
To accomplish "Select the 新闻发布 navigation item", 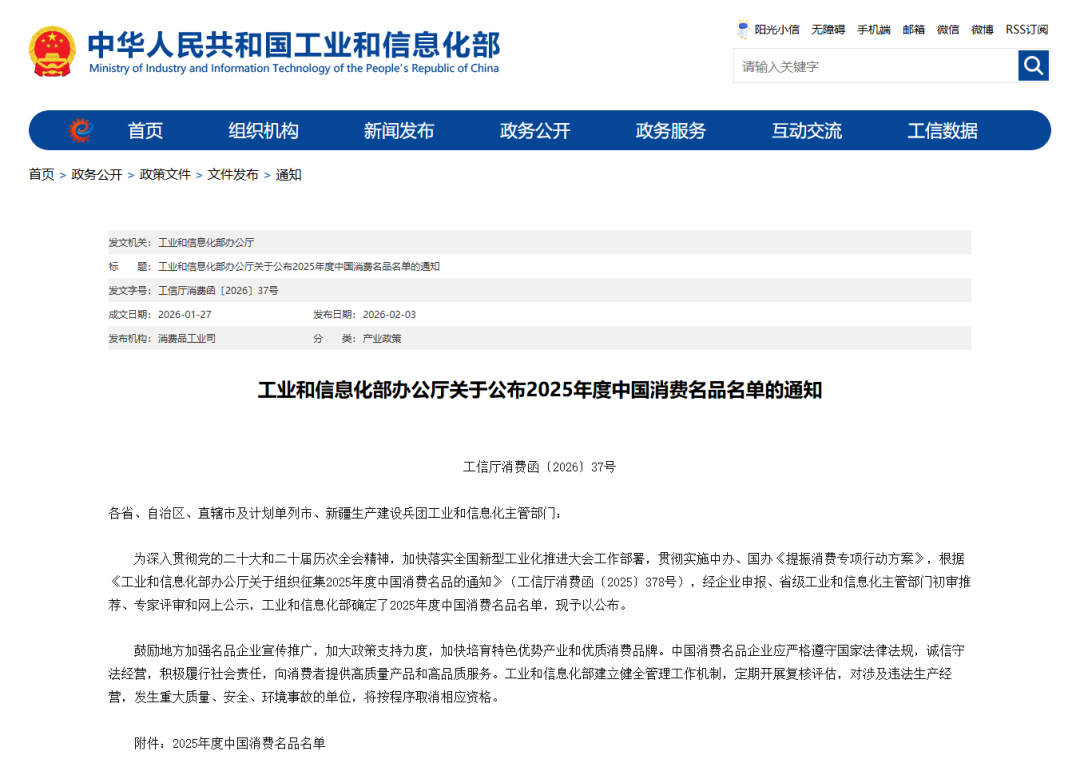I will click(x=398, y=131).
